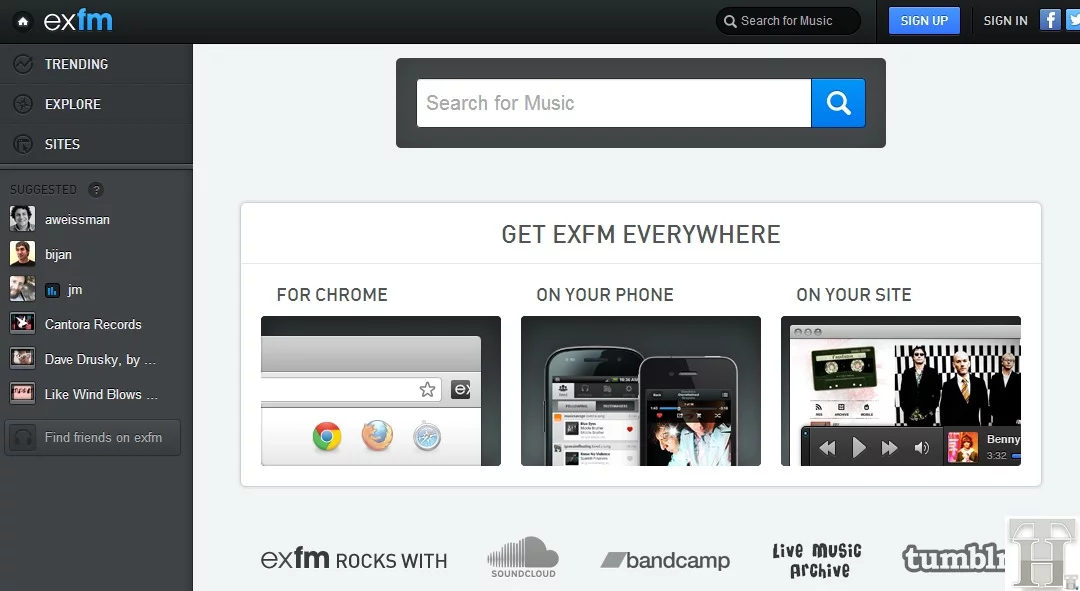The width and height of the screenshot is (1080, 591).
Task: Focus the top bar Search for Music field
Action: tap(788, 21)
